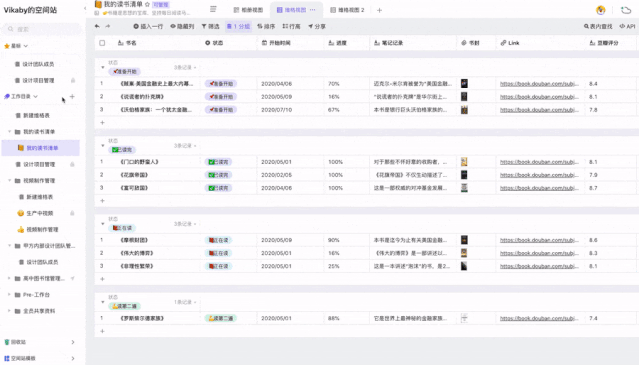The width and height of the screenshot is (639, 365).
Task: Collapse the 星标 starred section
Action: coord(26,46)
